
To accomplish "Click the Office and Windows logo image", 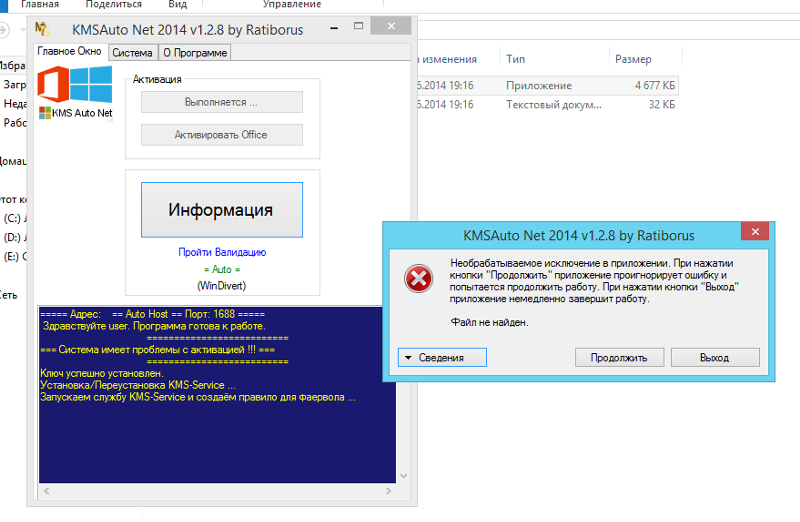I will coord(75,84).
